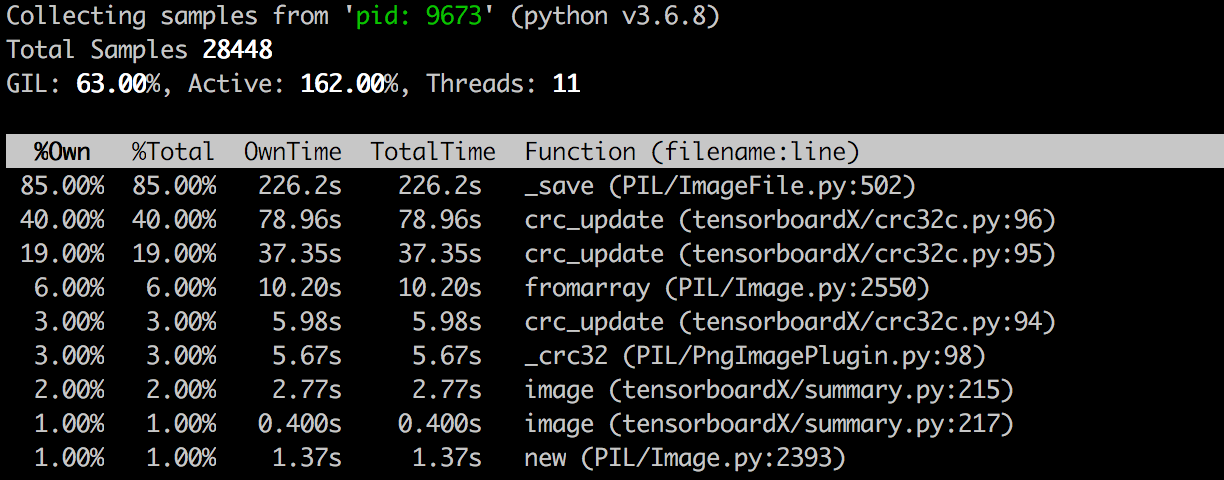Select the TotalTime column header
This screenshot has width=1224, height=480.
click(x=433, y=152)
